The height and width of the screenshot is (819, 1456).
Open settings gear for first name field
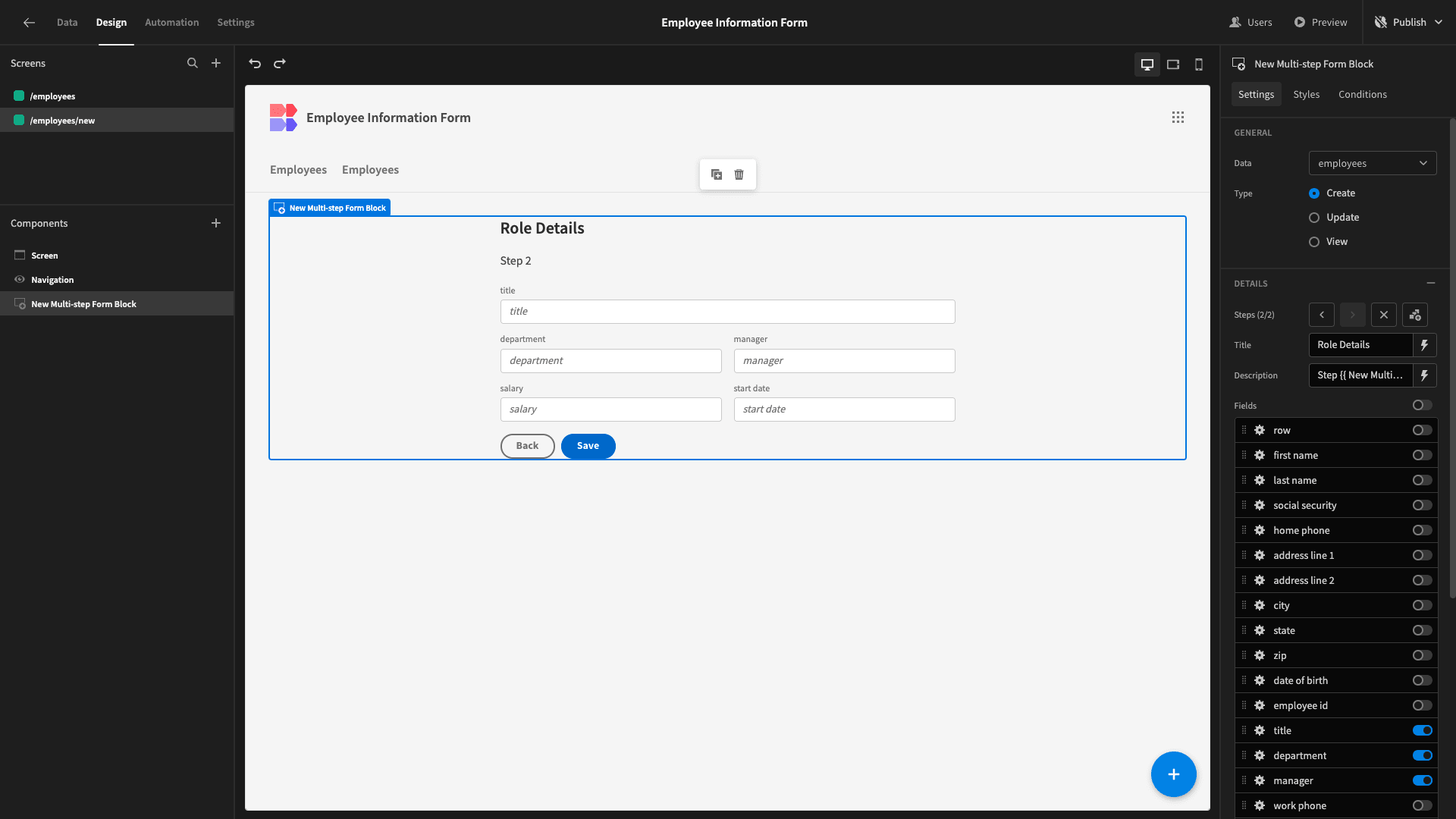coord(1260,455)
